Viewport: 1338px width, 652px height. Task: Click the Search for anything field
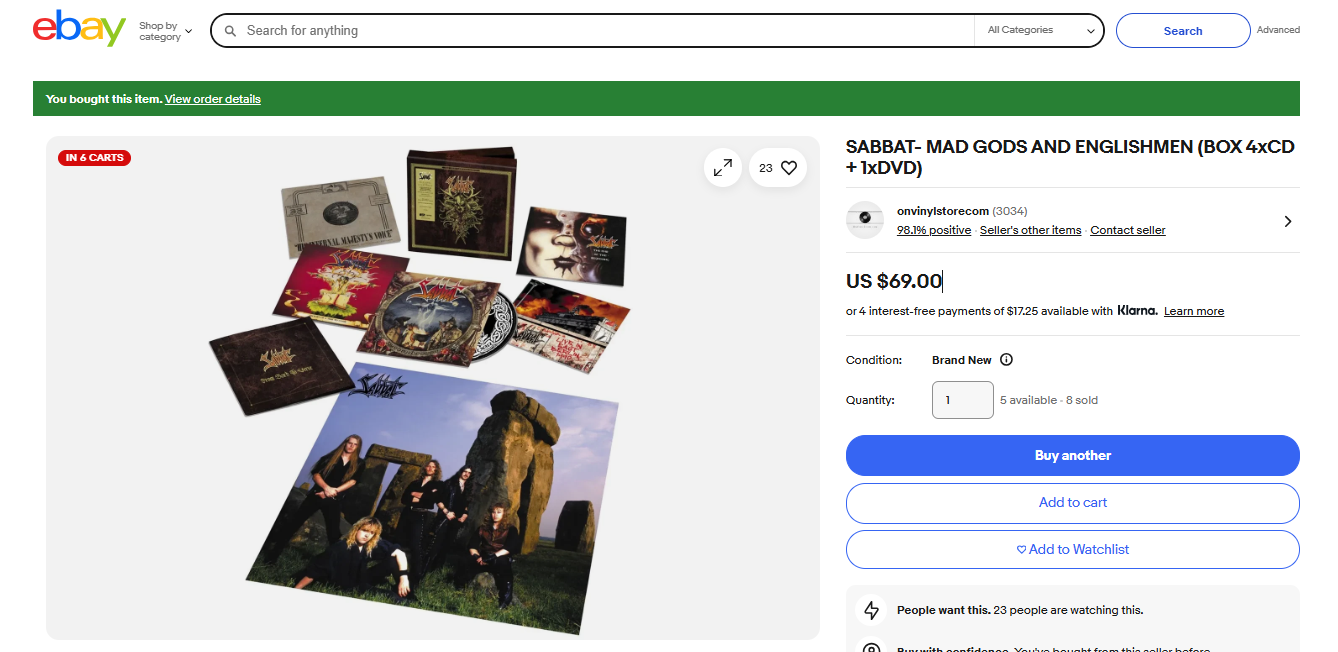click(600, 31)
